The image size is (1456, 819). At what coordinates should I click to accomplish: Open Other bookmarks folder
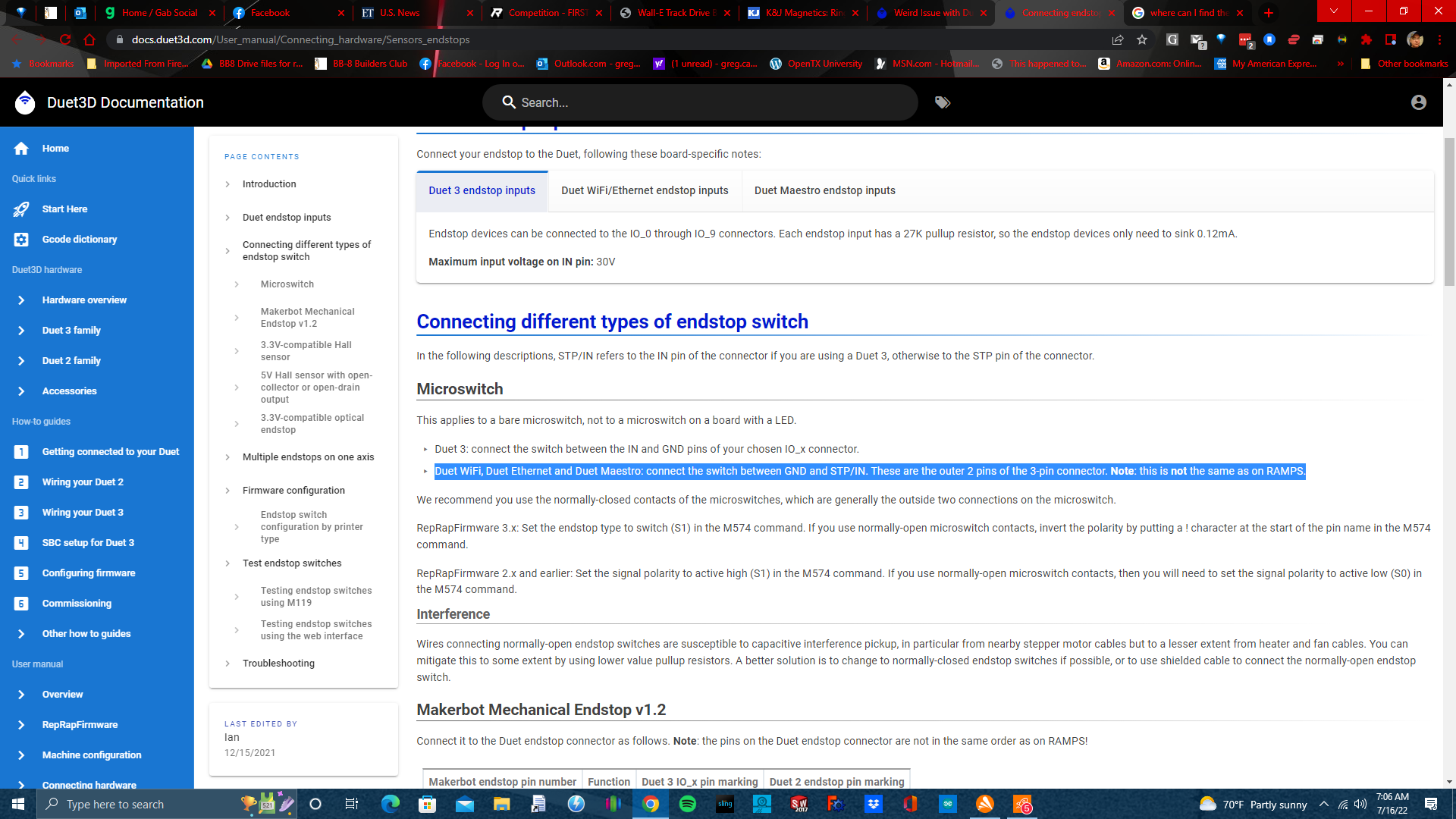(x=1404, y=64)
